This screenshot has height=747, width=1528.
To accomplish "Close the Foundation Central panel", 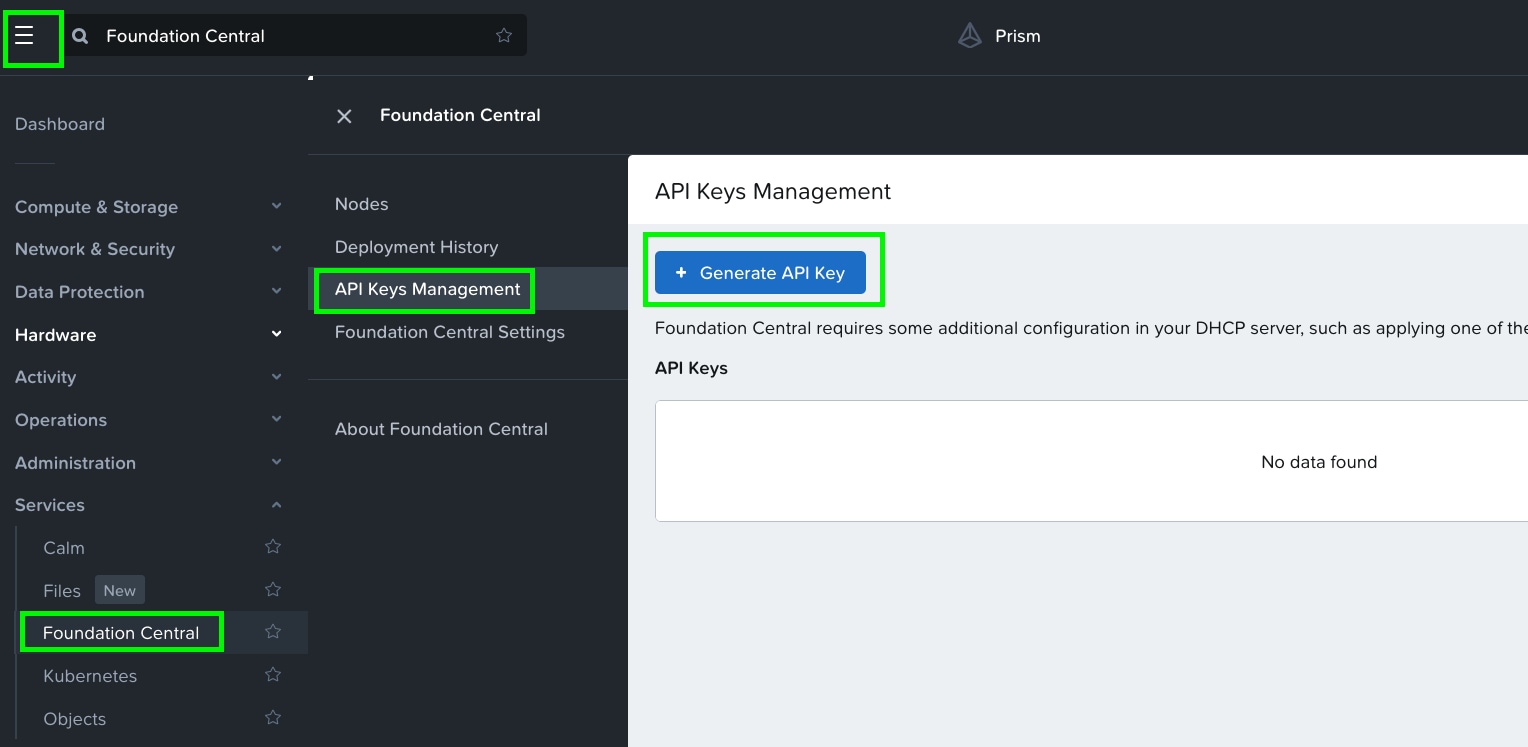I will [x=344, y=116].
